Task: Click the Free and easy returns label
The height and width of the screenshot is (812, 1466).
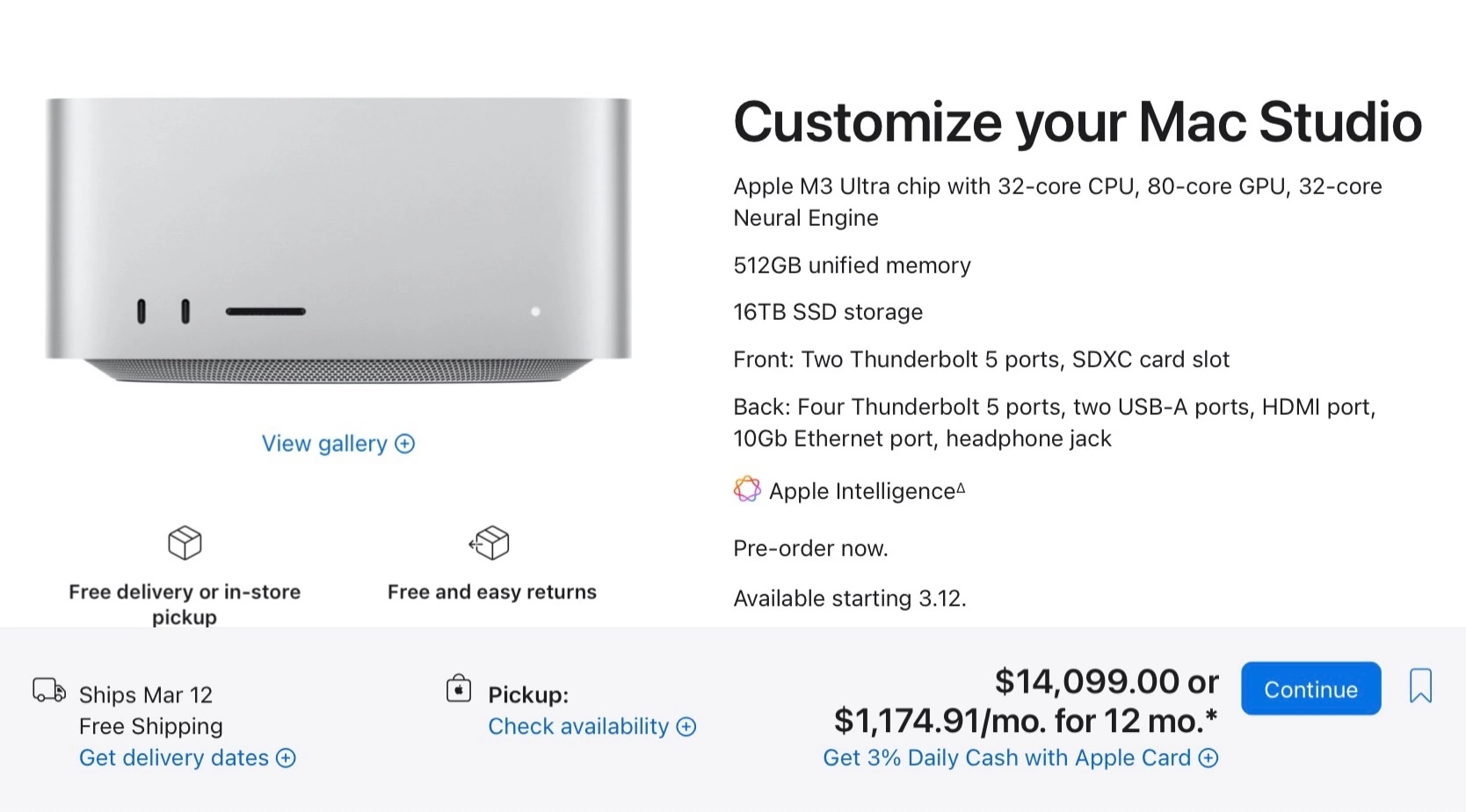Action: click(x=492, y=592)
